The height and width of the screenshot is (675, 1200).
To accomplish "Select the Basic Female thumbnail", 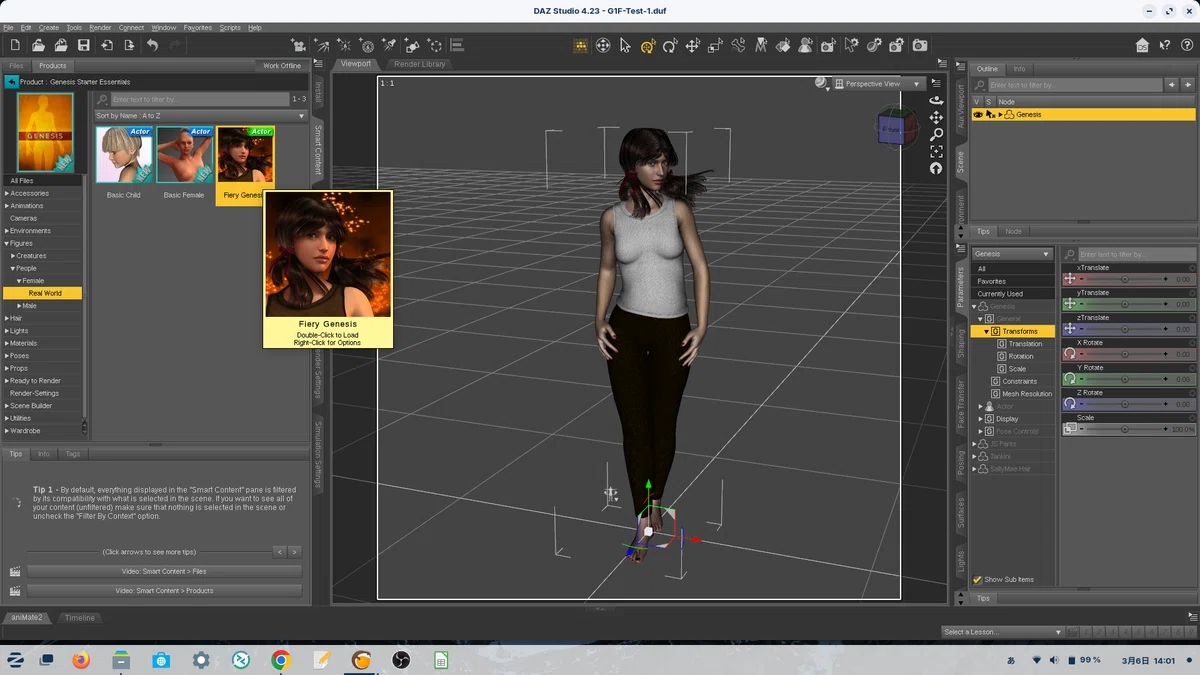I will (x=184, y=155).
